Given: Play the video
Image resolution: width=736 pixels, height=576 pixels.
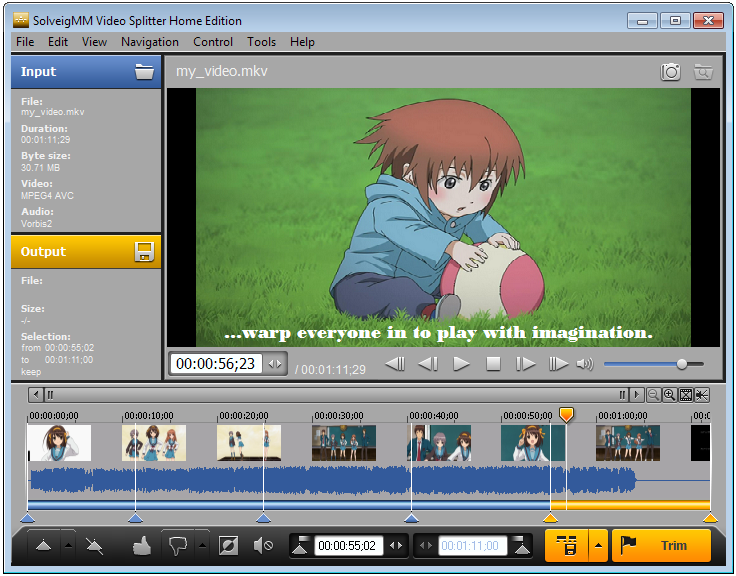Looking at the screenshot, I should point(461,364).
